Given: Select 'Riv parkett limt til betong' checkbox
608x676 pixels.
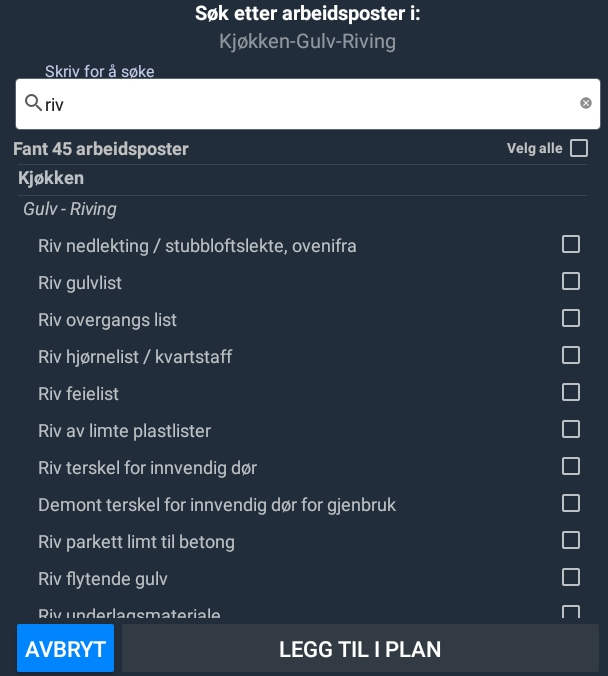Looking at the screenshot, I should coord(571,540).
